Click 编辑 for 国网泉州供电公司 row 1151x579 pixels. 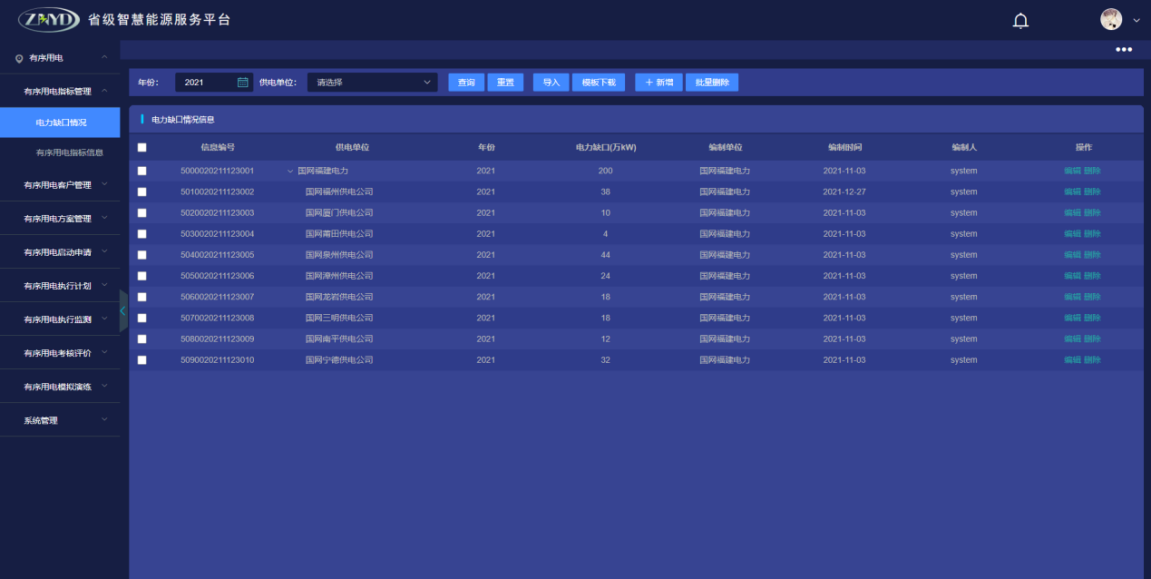click(1072, 255)
